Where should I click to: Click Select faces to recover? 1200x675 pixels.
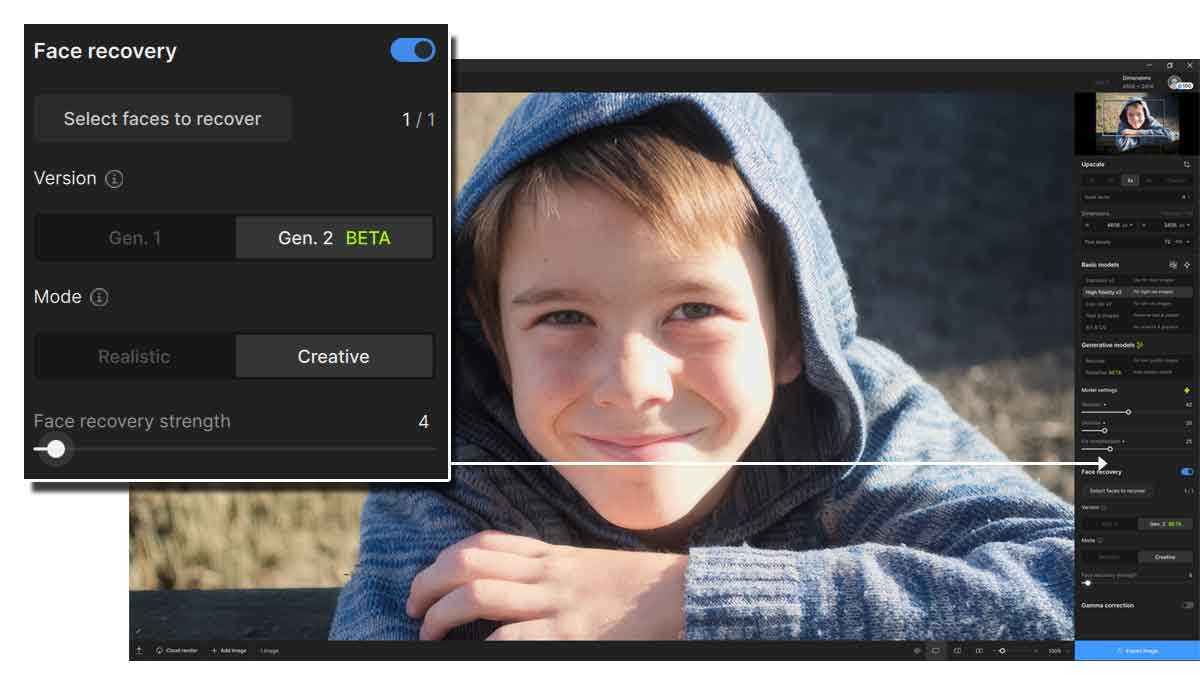[x=162, y=118]
